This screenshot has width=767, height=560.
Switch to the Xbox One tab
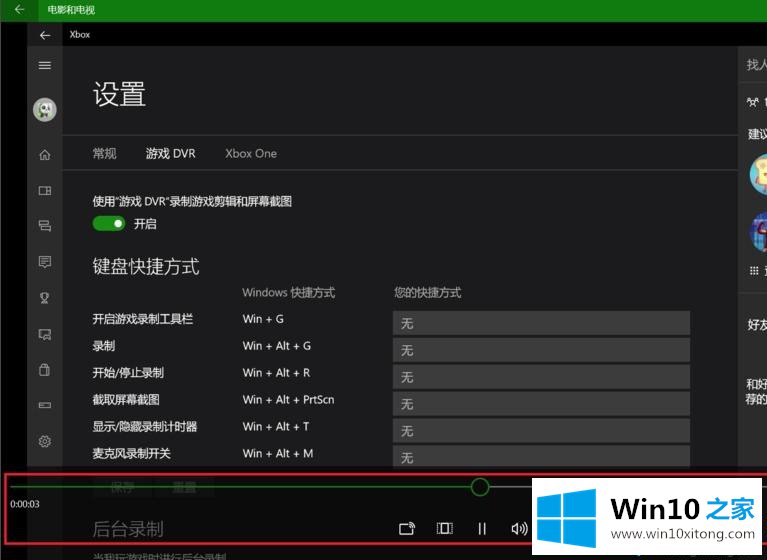pos(251,154)
